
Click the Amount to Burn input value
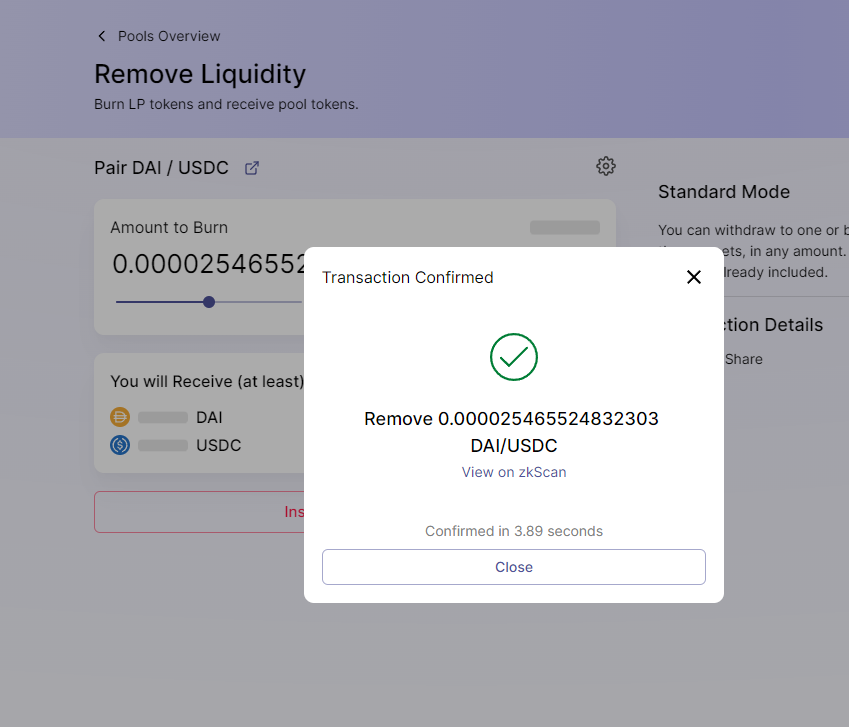(208, 264)
